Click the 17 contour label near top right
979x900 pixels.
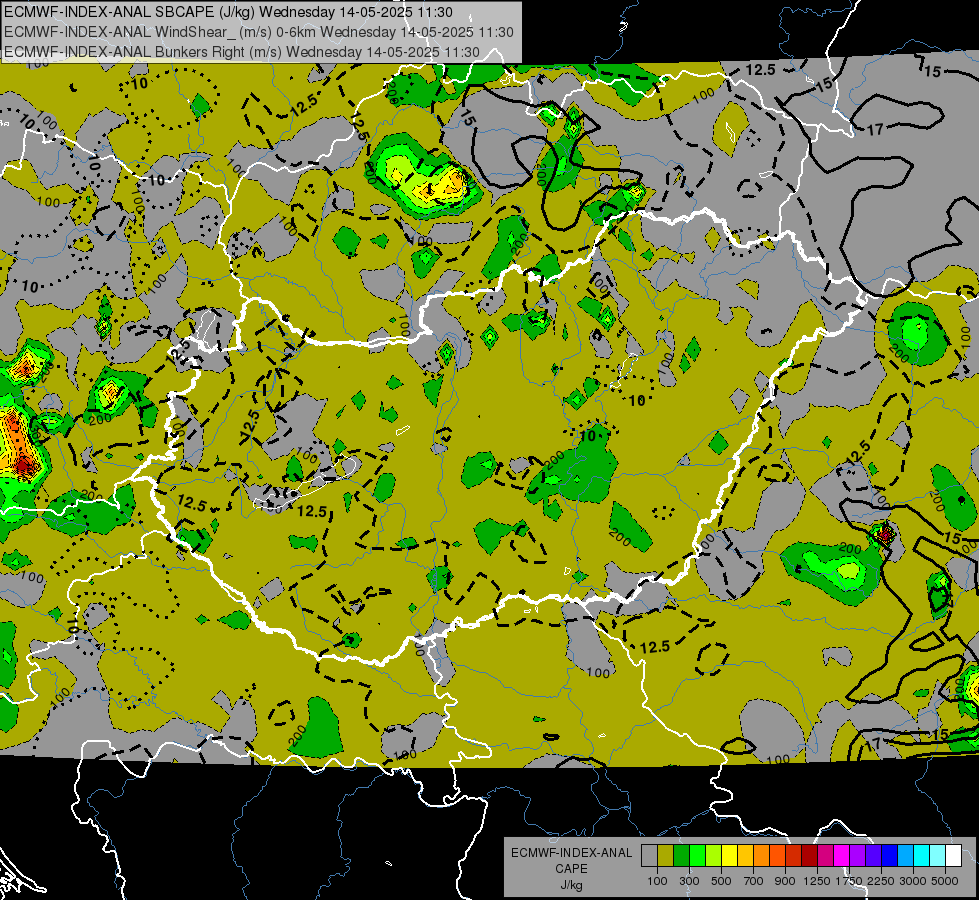(876, 129)
